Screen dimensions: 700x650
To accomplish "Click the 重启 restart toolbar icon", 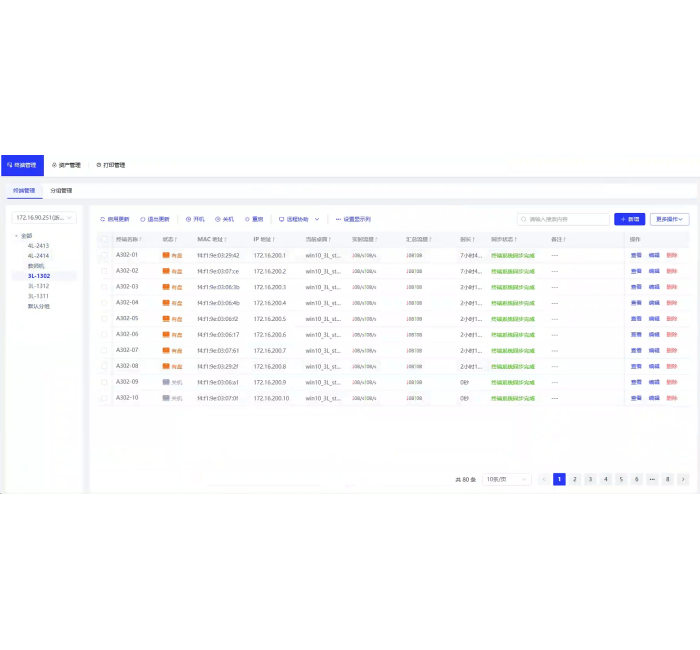I will click(246, 219).
